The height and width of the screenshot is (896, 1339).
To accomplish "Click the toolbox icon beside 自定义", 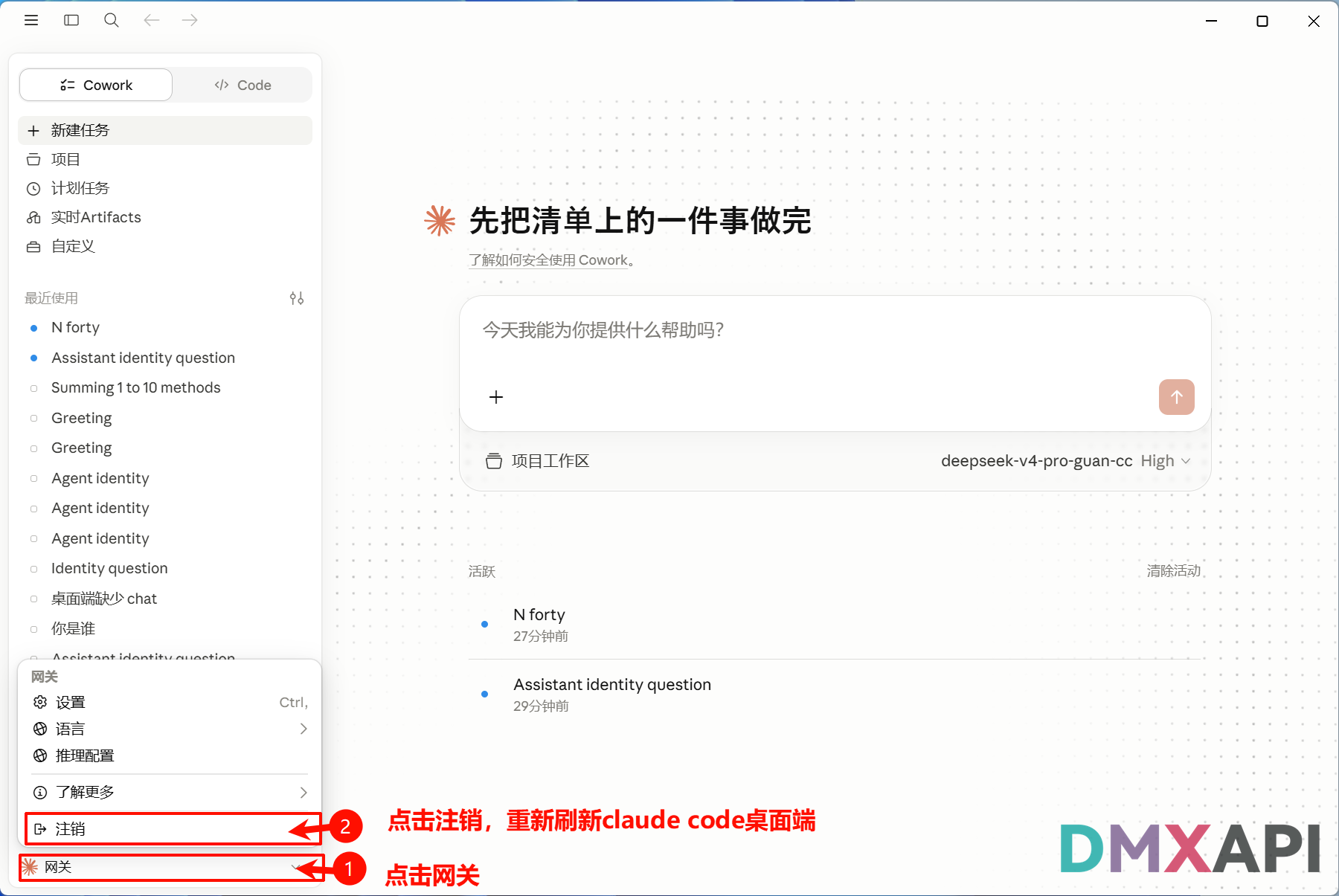I will 33,247.
